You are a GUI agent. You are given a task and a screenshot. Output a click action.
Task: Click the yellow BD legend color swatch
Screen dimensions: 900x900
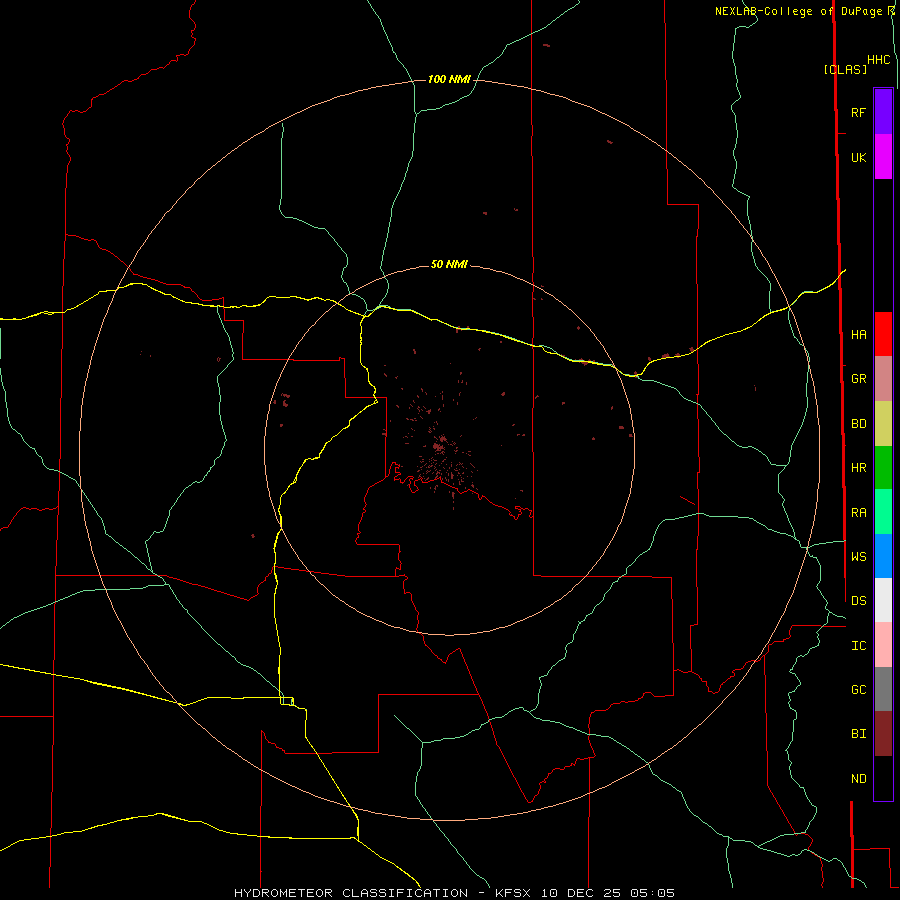coord(883,424)
